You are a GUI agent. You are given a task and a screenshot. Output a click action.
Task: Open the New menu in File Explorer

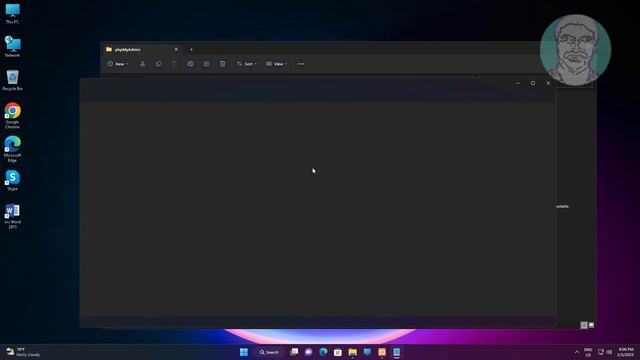click(x=118, y=64)
